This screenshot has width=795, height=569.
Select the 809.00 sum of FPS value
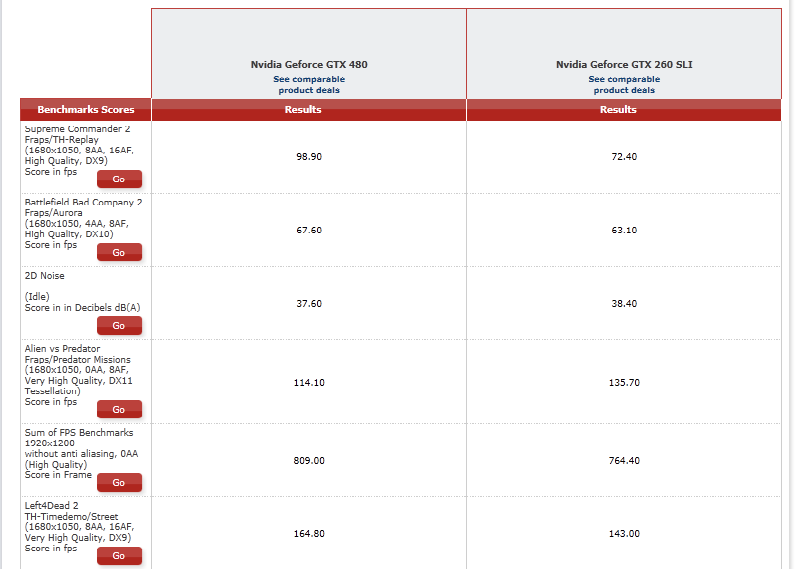(309, 460)
